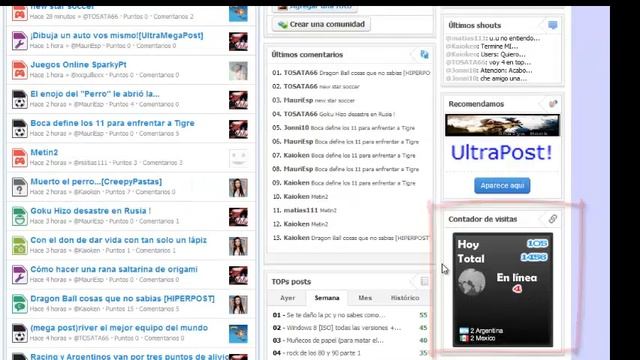The image size is (640, 360).
Task: Open post 'Muerto el perro...[CreepyPastas]'
Action: click(x=96, y=182)
